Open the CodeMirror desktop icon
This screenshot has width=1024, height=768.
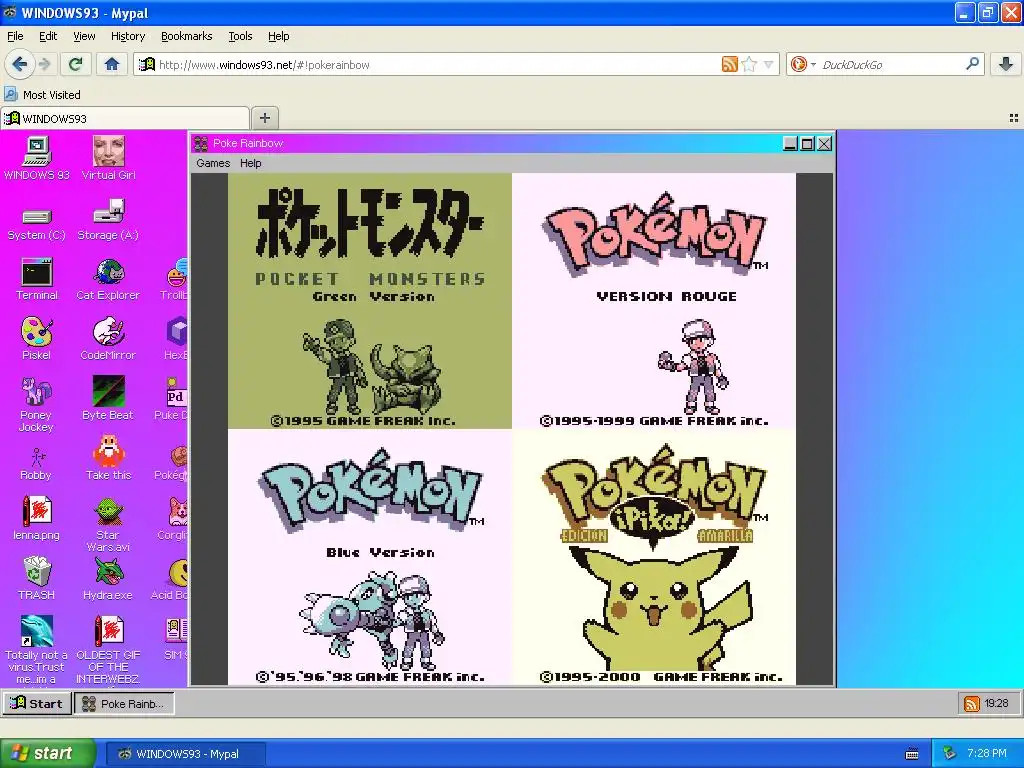[108, 339]
